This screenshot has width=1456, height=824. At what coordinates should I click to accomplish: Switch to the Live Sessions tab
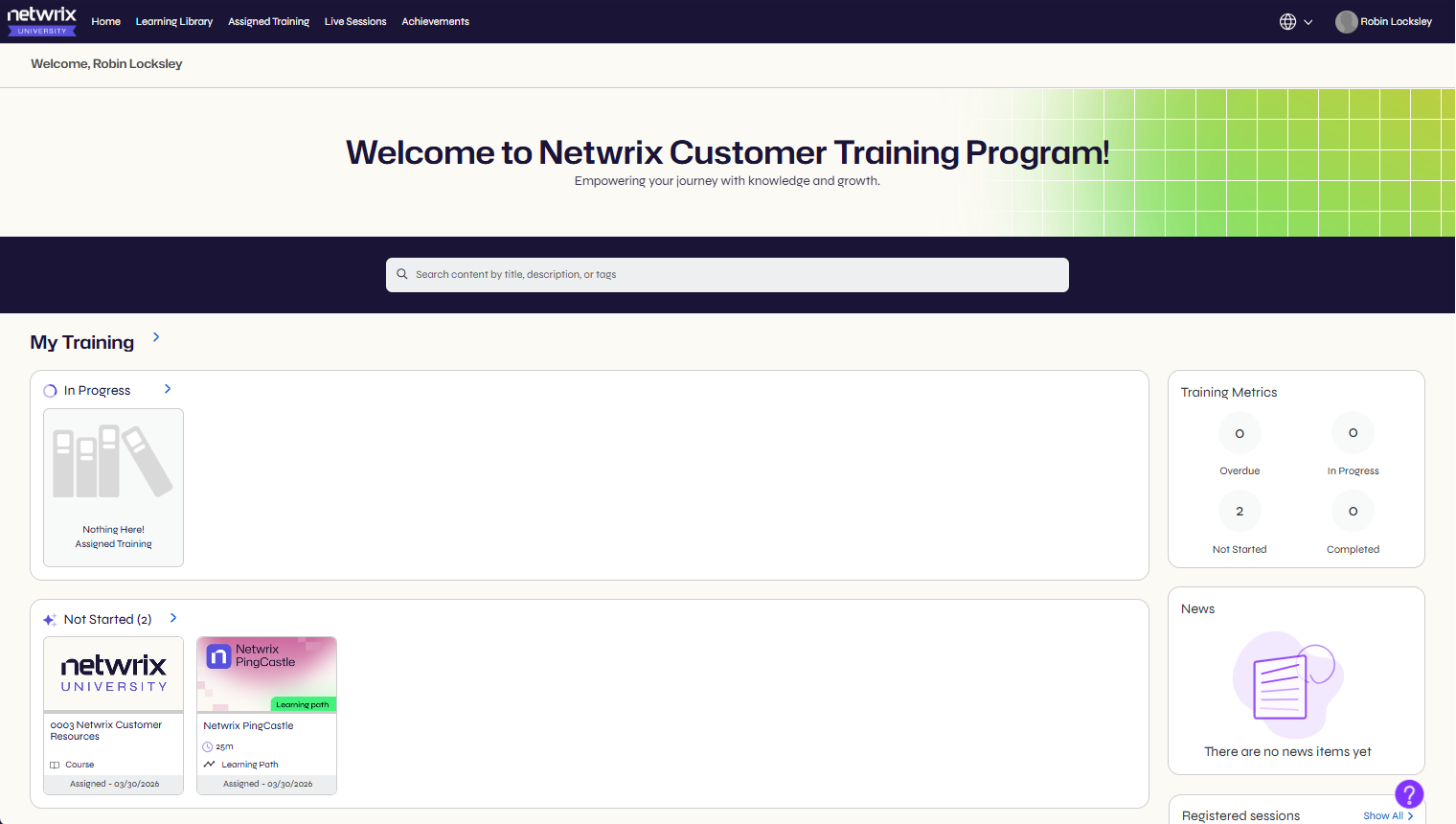coord(355,21)
